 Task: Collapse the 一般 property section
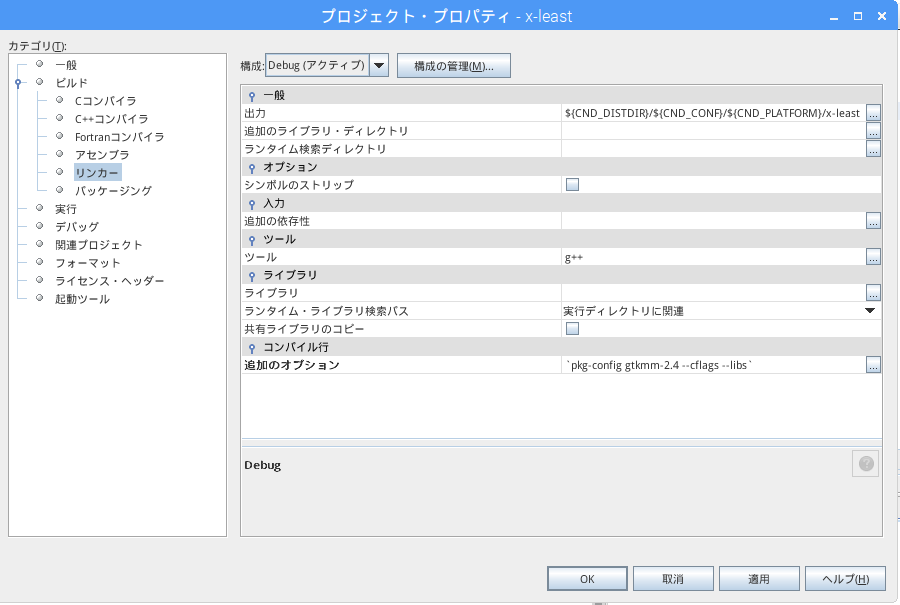[x=252, y=95]
